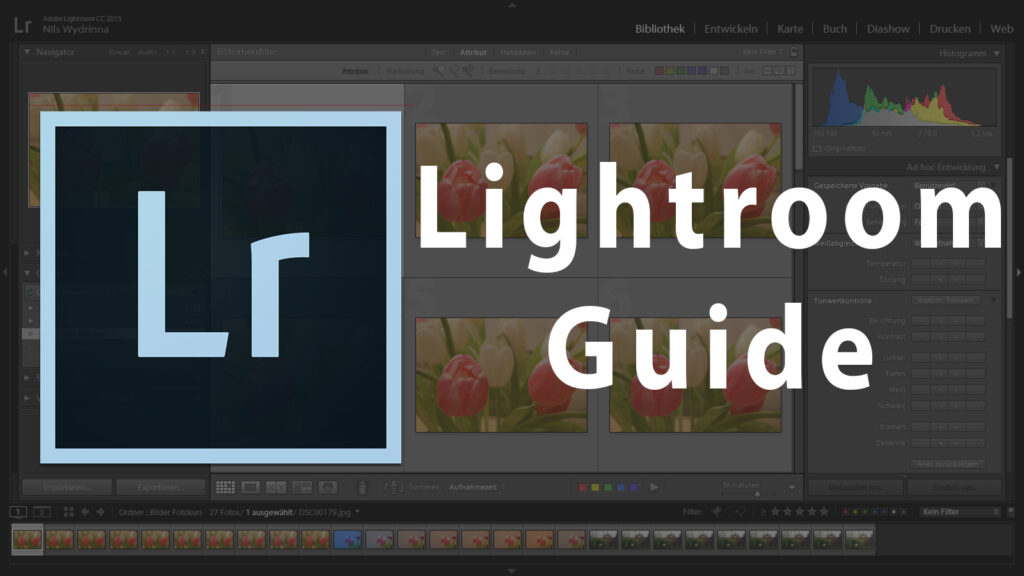Collapse the Navigator panel triangle
Image resolution: width=1024 pixels, height=576 pixels.
coord(27,52)
